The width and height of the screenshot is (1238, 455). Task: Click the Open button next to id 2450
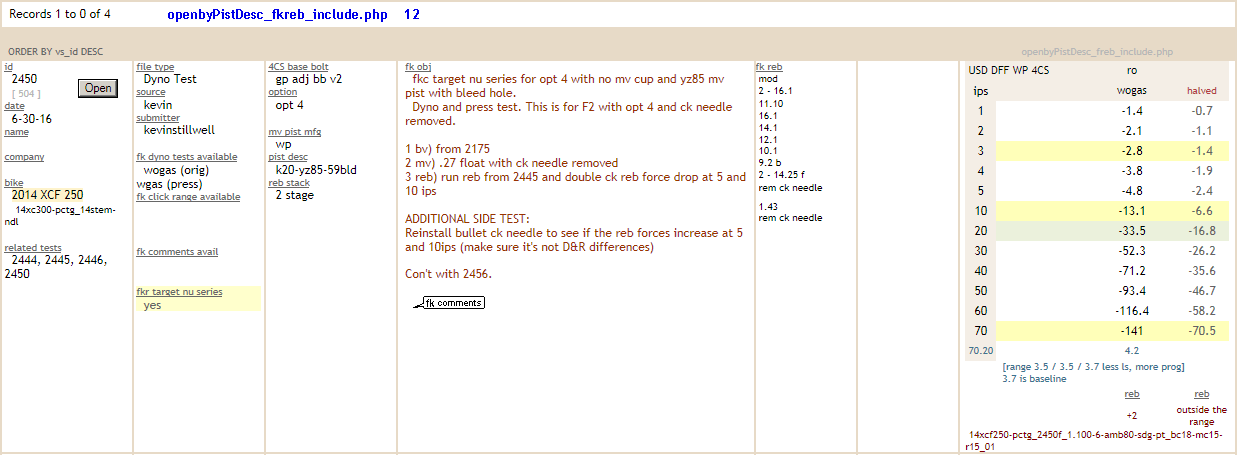point(98,88)
